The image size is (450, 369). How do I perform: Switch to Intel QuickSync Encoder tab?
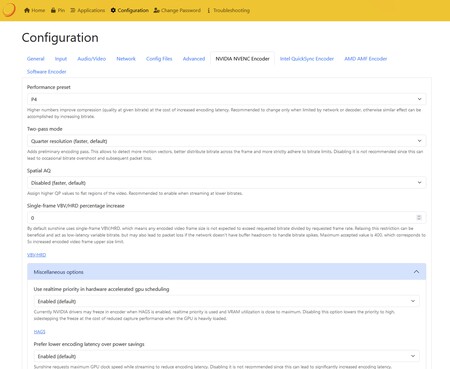coord(307,59)
